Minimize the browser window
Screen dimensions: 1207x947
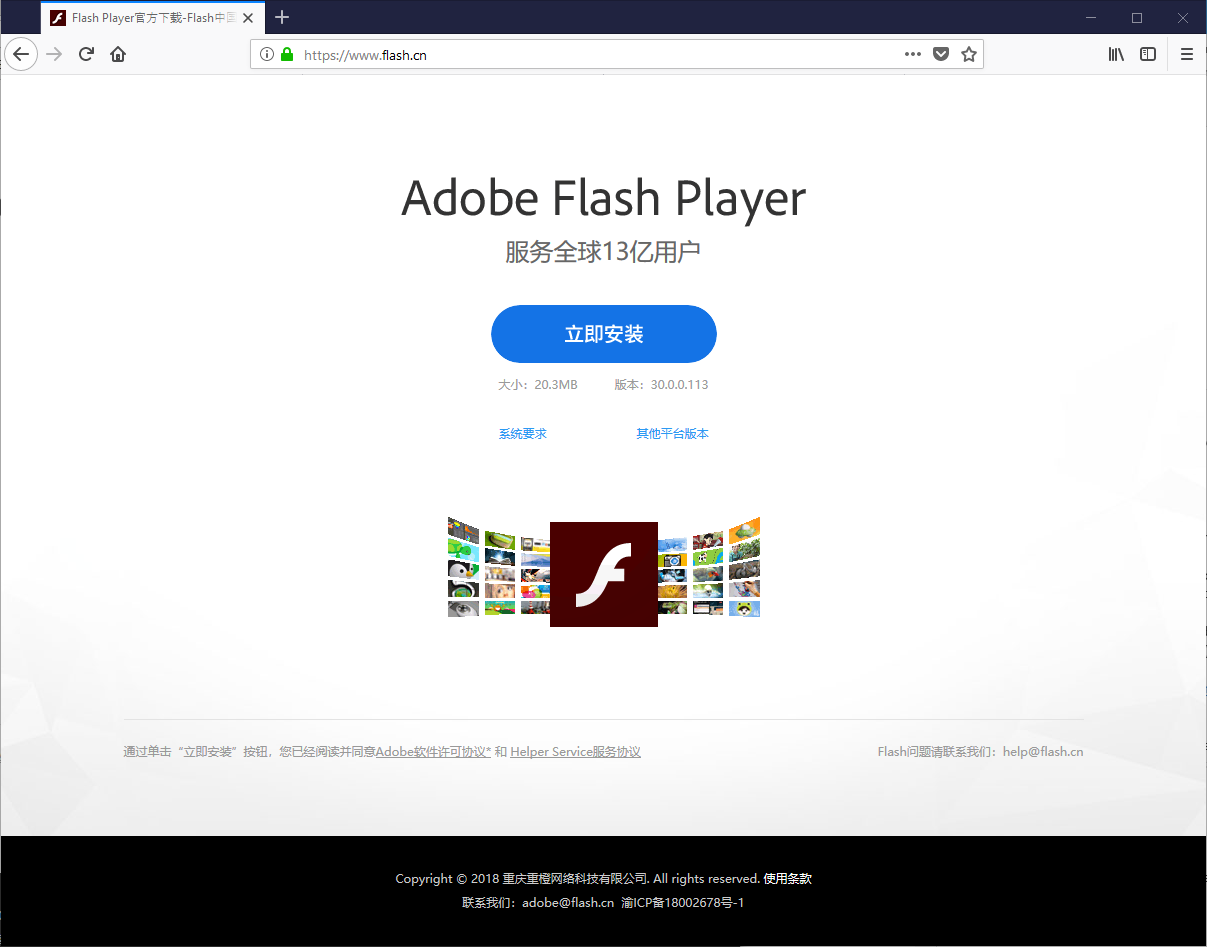click(1091, 17)
